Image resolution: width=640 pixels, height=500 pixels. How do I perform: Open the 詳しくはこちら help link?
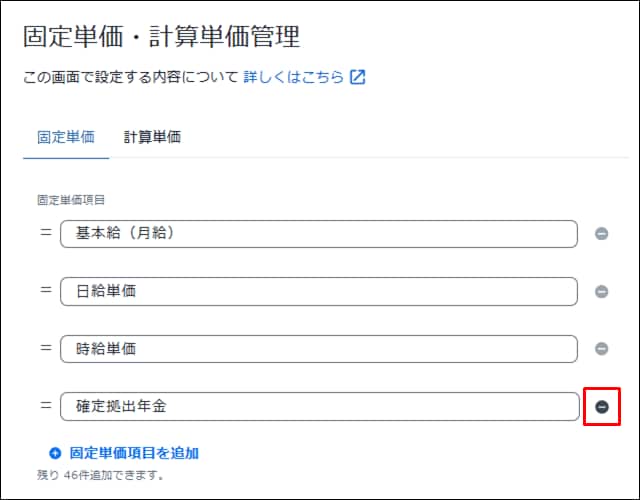[293, 77]
